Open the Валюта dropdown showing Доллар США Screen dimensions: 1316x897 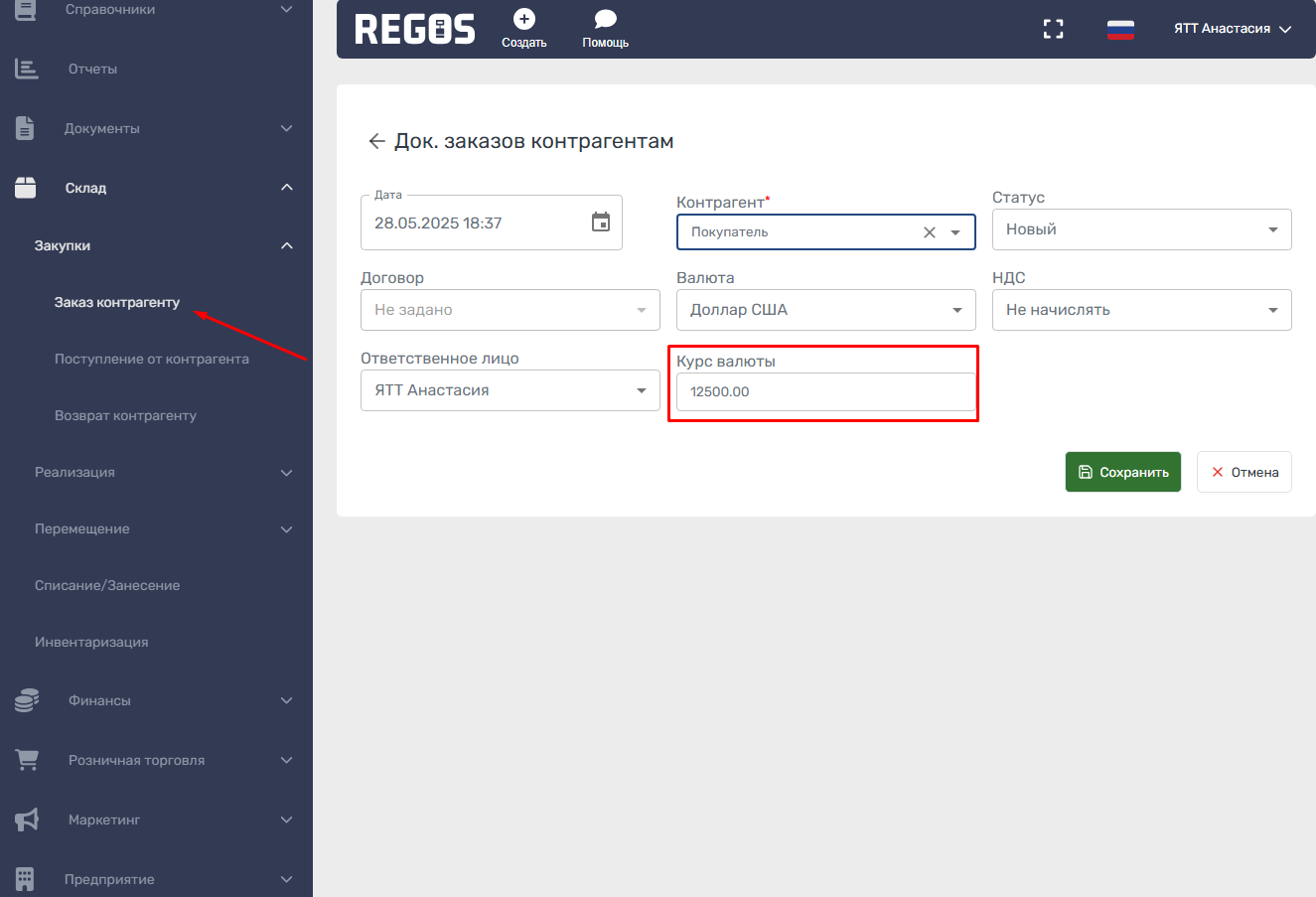point(824,310)
